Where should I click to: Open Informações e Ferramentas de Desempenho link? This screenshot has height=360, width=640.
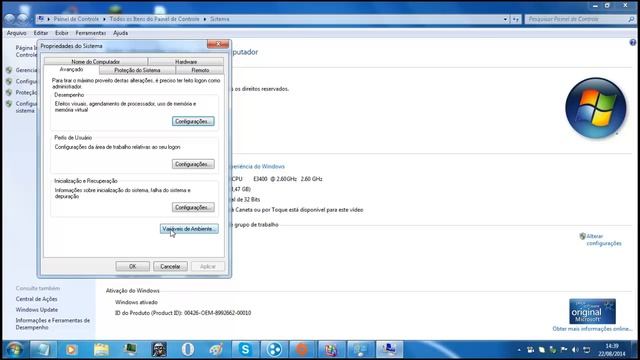(53, 324)
